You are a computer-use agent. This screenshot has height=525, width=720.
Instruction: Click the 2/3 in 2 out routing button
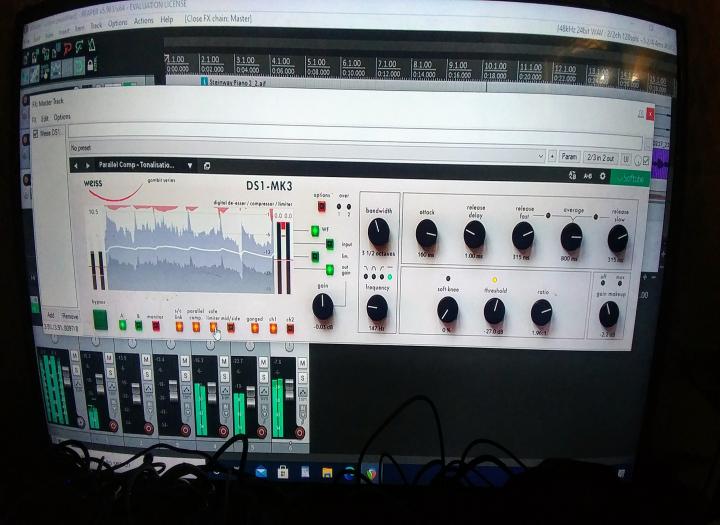click(x=601, y=158)
